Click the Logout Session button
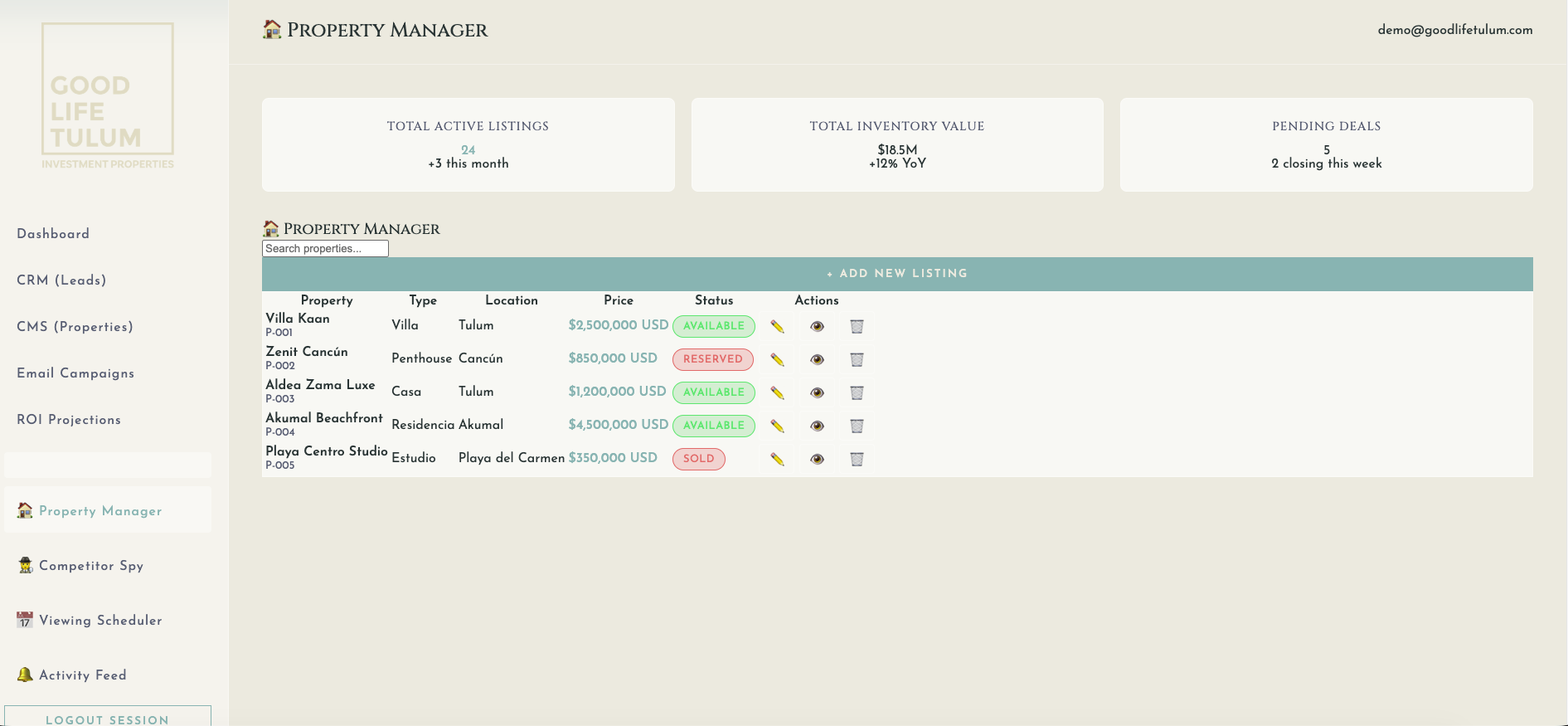The height and width of the screenshot is (726, 1568). click(x=108, y=718)
